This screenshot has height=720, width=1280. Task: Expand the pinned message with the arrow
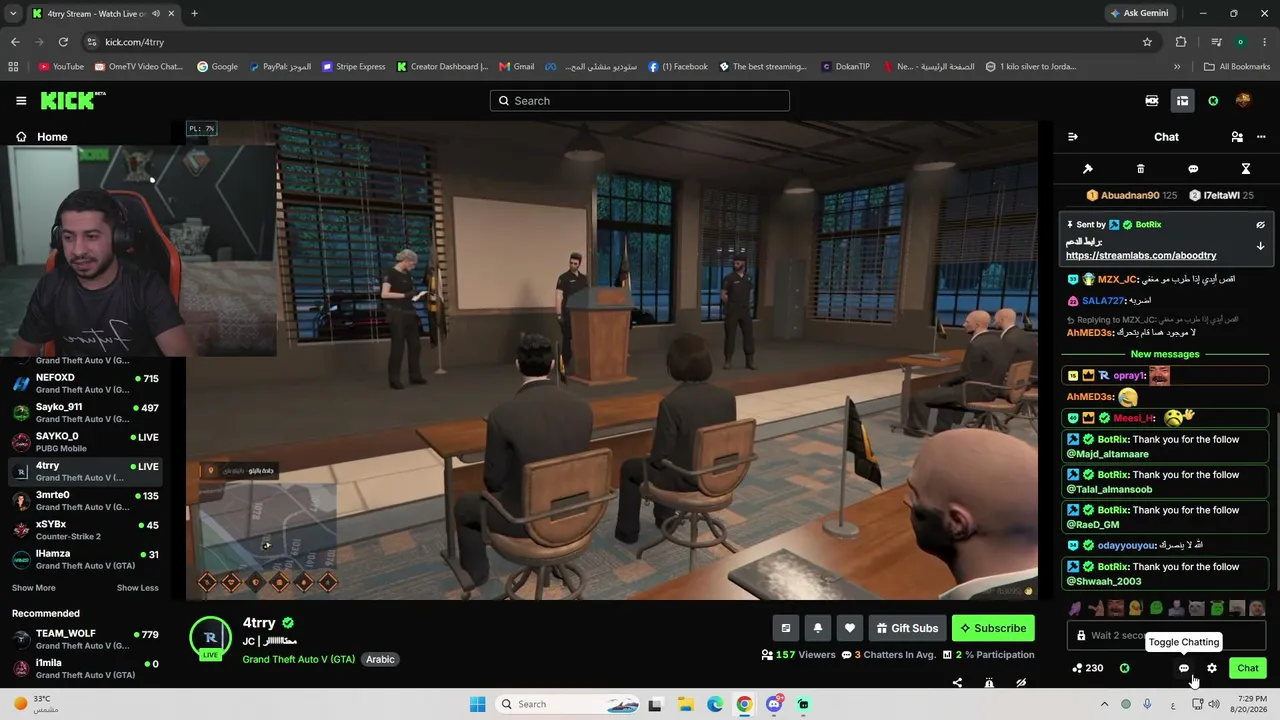pyautogui.click(x=1260, y=246)
